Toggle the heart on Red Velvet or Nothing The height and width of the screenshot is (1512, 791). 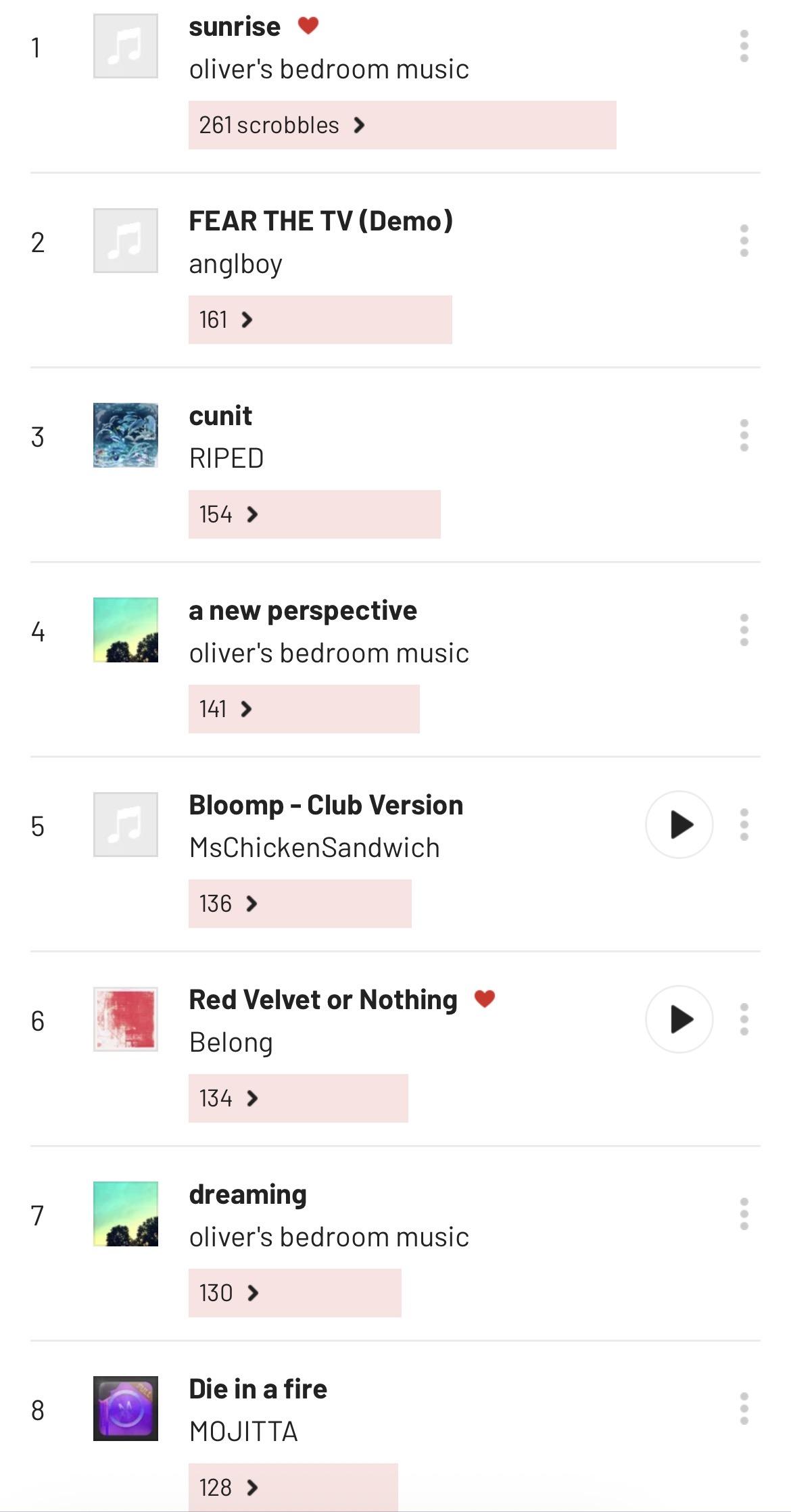coord(485,998)
